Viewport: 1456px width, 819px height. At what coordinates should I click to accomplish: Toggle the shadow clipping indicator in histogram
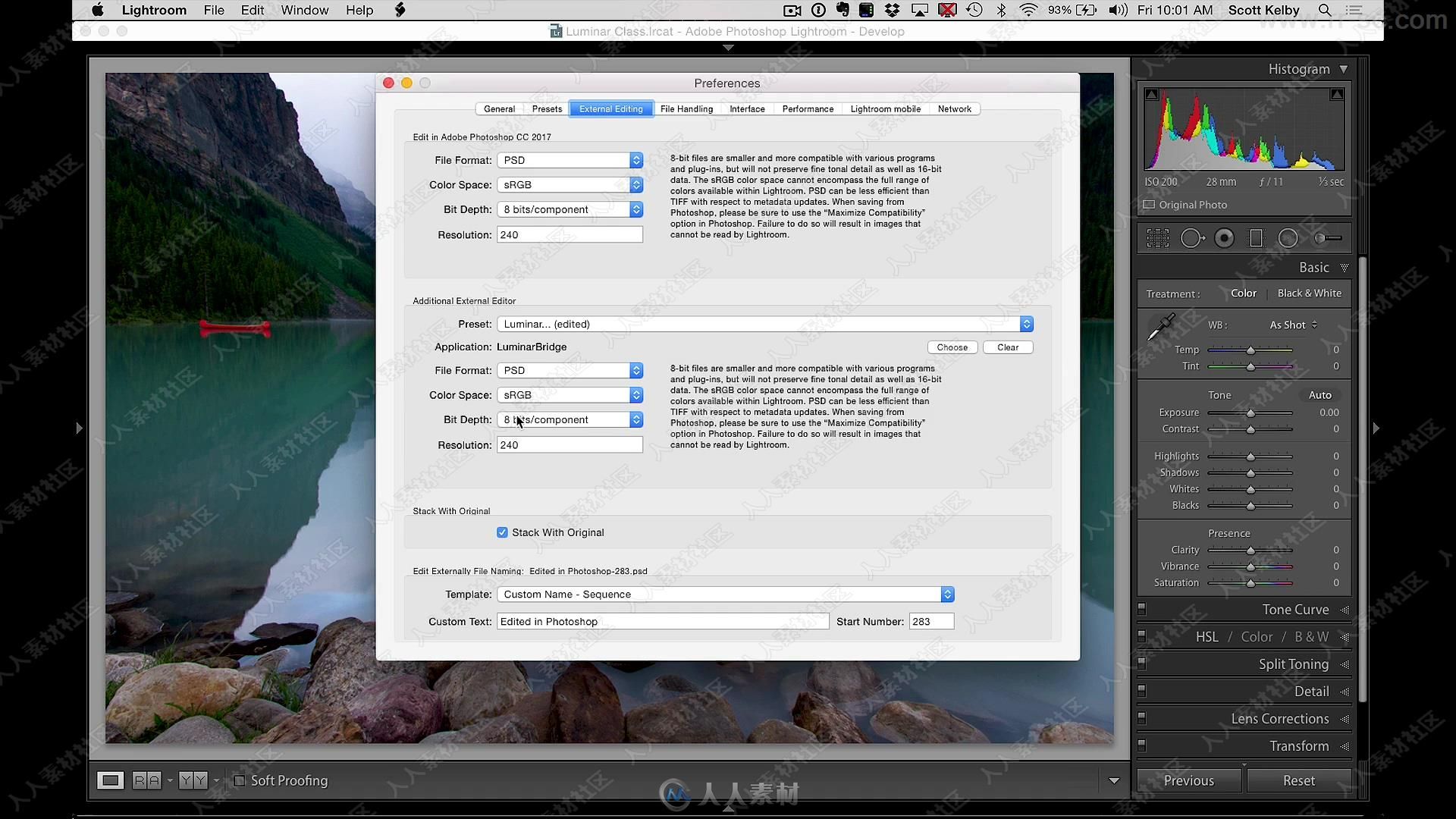(x=1151, y=95)
